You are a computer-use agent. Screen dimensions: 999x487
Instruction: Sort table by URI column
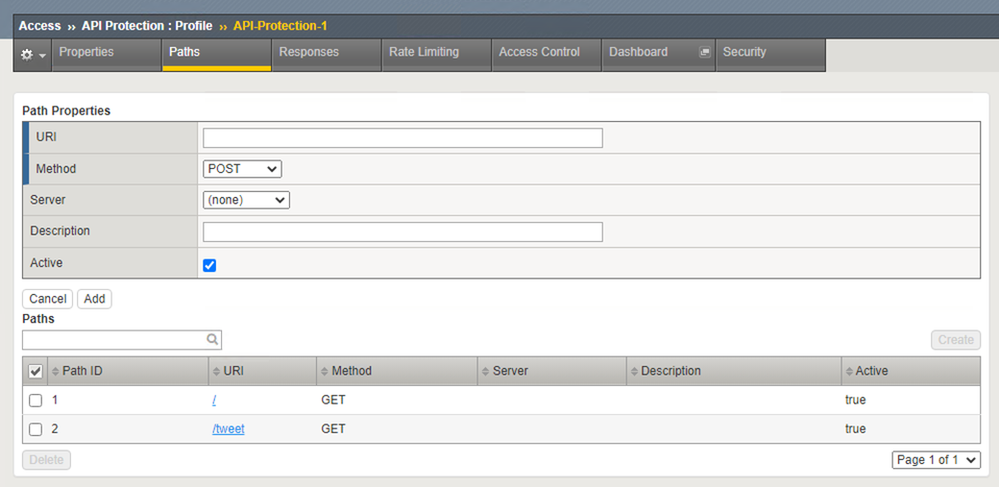pos(233,371)
